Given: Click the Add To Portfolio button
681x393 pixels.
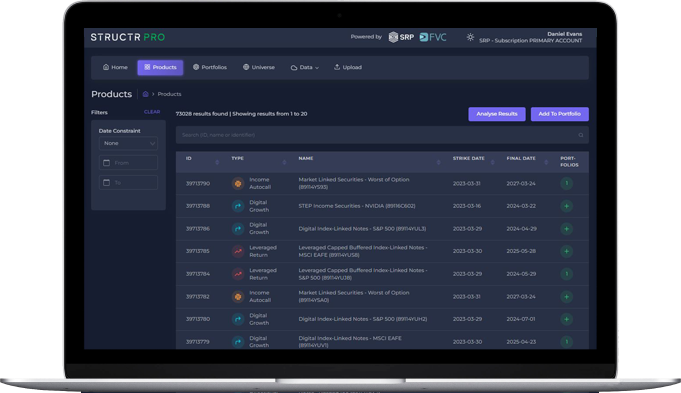Looking at the screenshot, I should (x=559, y=114).
